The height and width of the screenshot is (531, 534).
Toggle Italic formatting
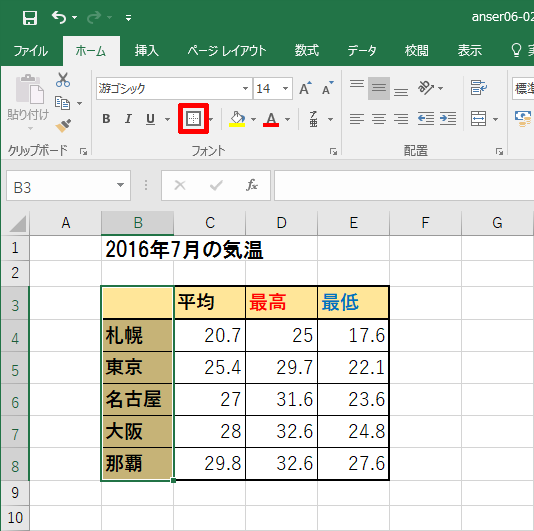(x=128, y=119)
